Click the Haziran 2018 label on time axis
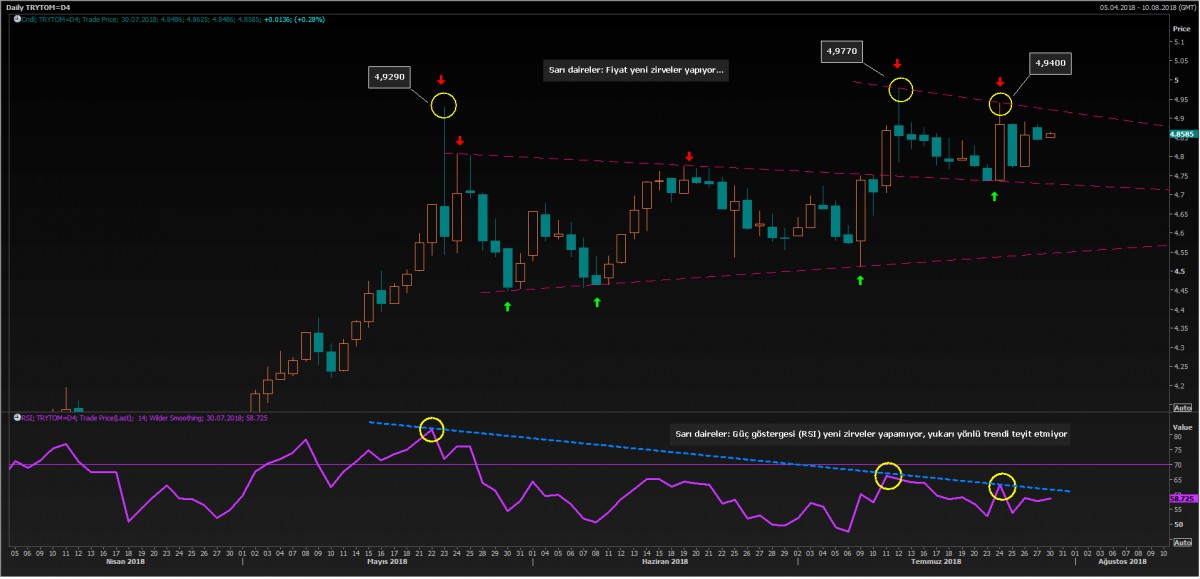 pyautogui.click(x=664, y=562)
